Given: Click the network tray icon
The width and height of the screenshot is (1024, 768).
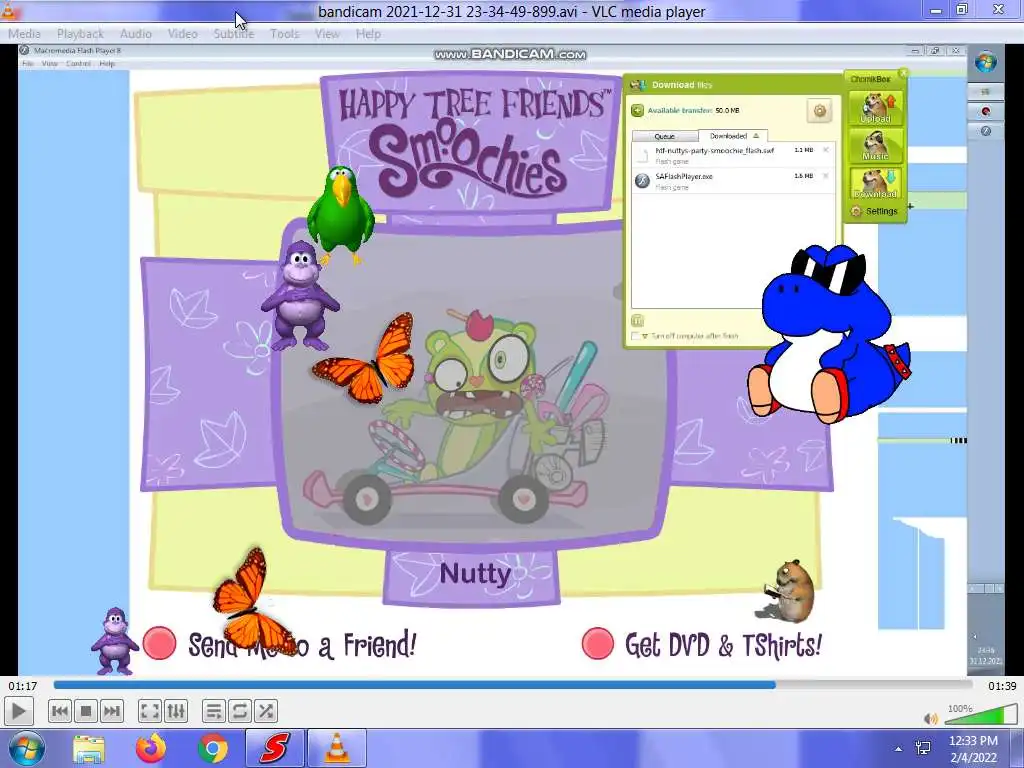Looking at the screenshot, I should 923,748.
